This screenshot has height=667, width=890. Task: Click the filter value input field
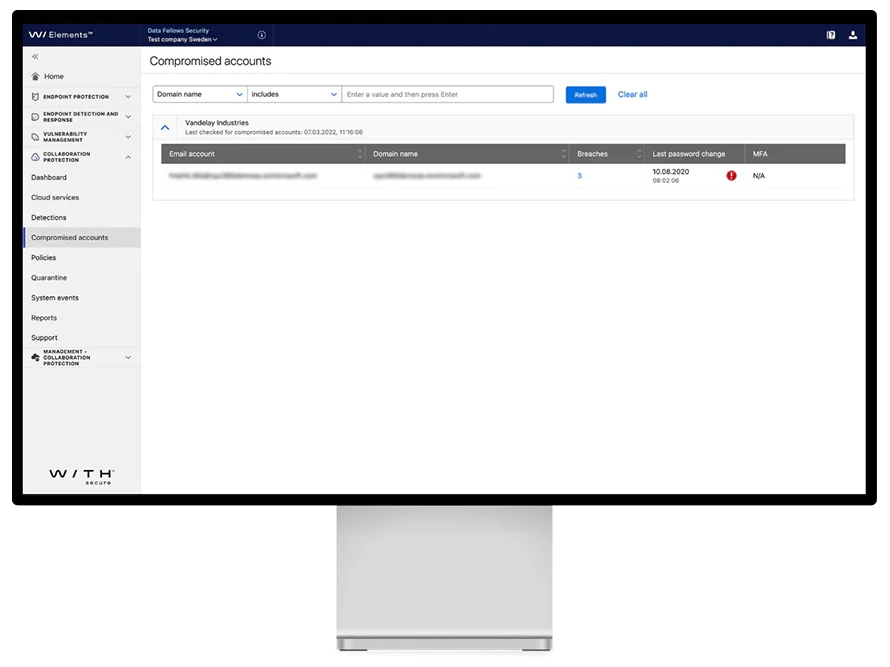tap(448, 94)
